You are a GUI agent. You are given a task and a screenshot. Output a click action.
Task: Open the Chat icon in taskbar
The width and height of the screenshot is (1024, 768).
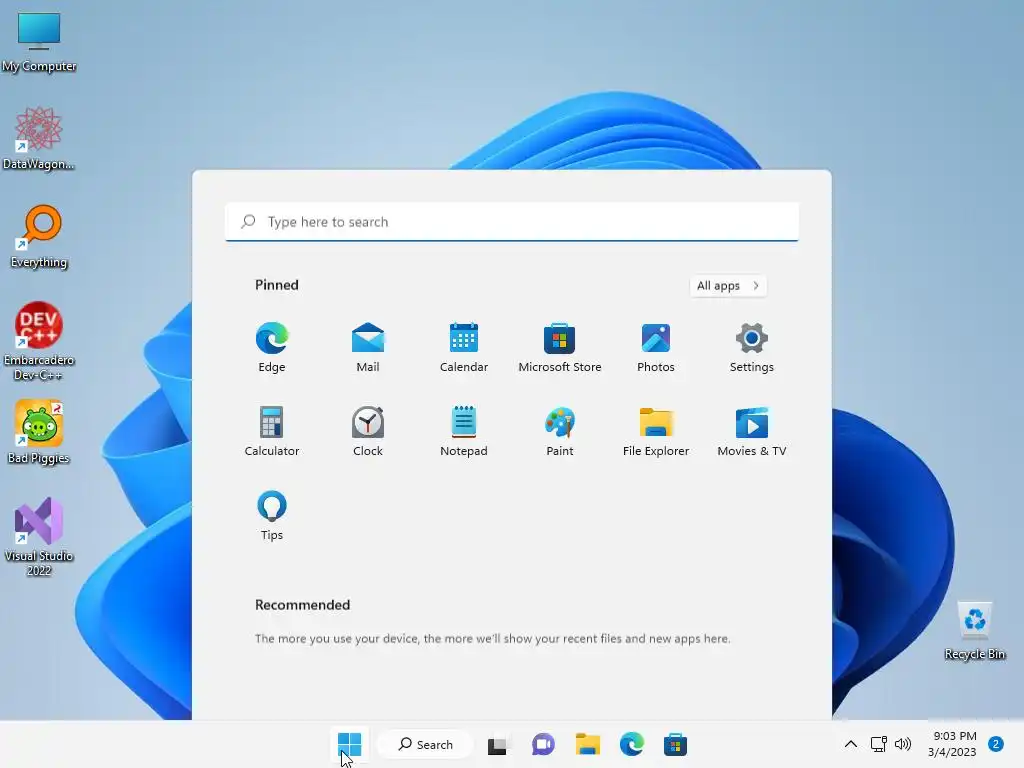click(x=543, y=744)
